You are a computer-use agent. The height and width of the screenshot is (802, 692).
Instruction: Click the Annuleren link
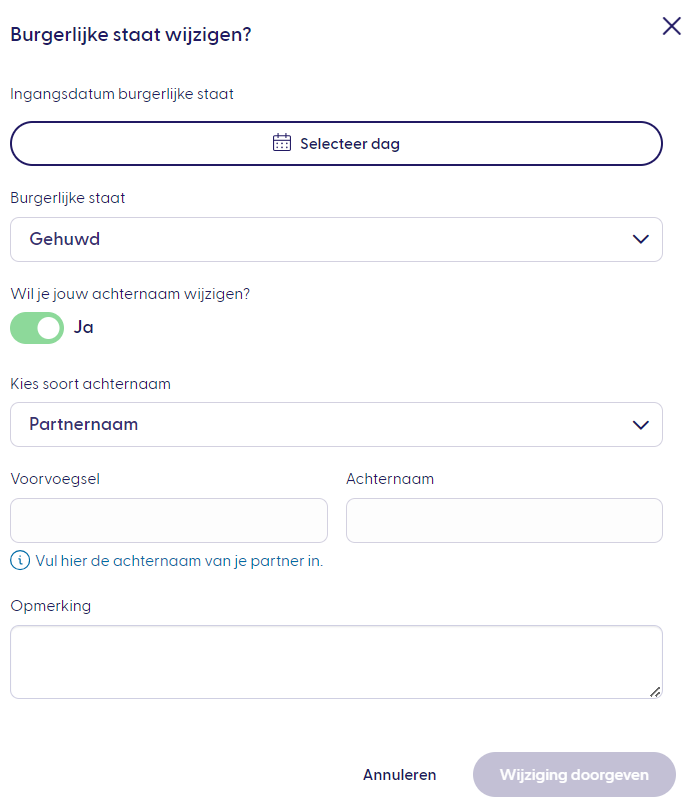point(399,775)
